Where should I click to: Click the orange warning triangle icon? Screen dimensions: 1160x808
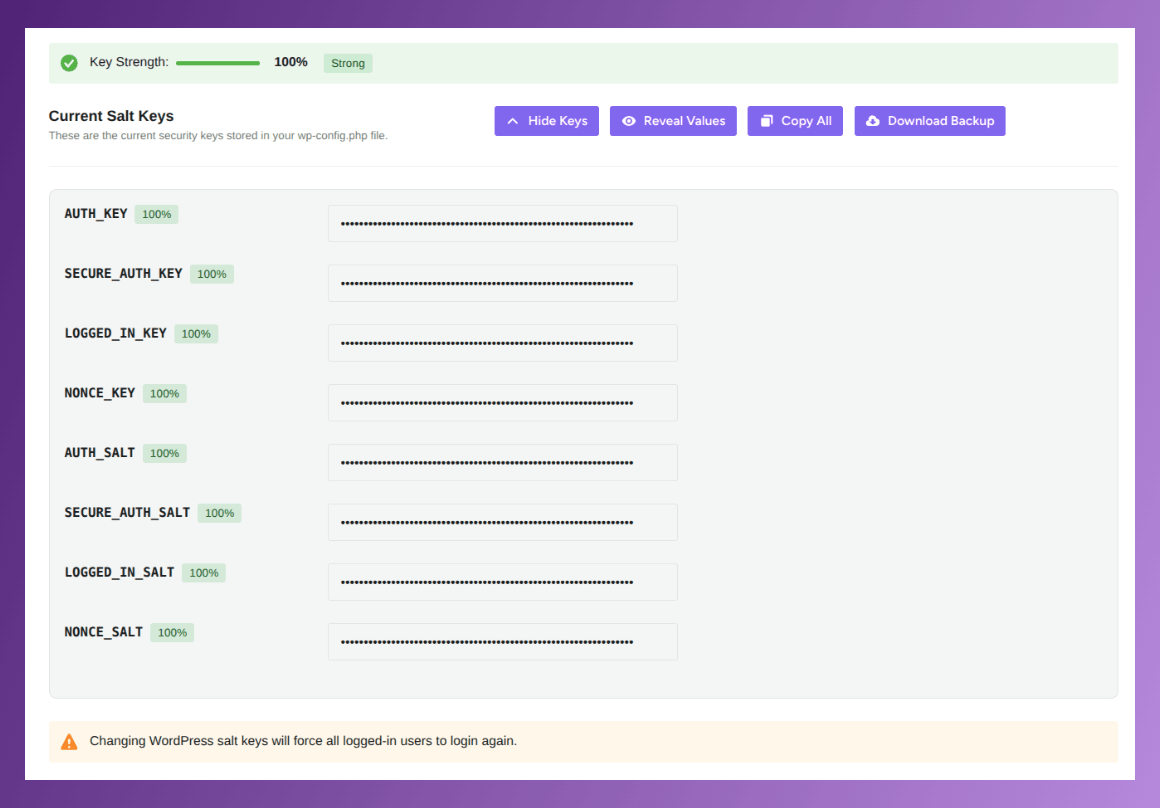69,741
